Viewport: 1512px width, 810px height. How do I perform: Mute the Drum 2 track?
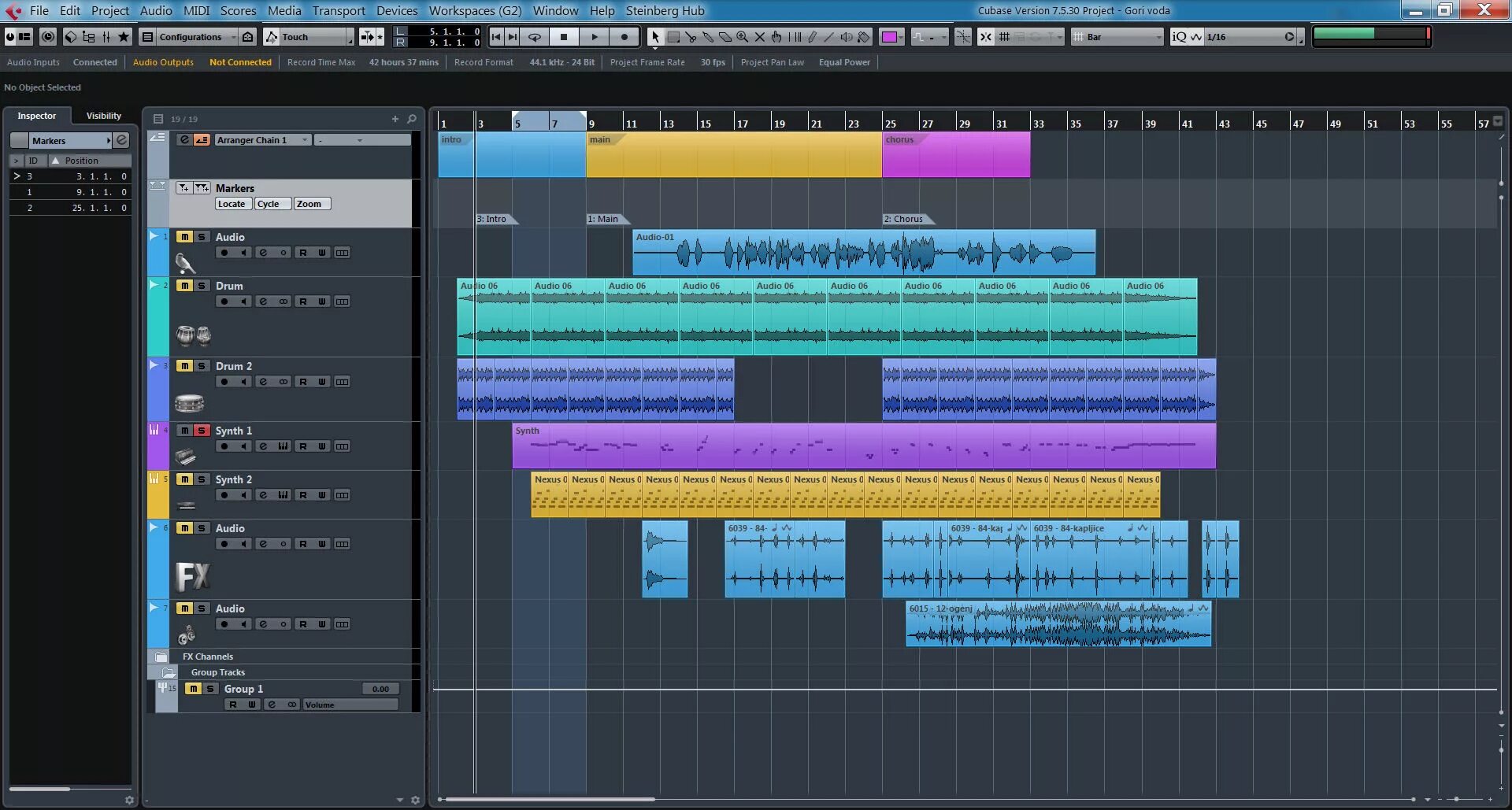(x=184, y=366)
